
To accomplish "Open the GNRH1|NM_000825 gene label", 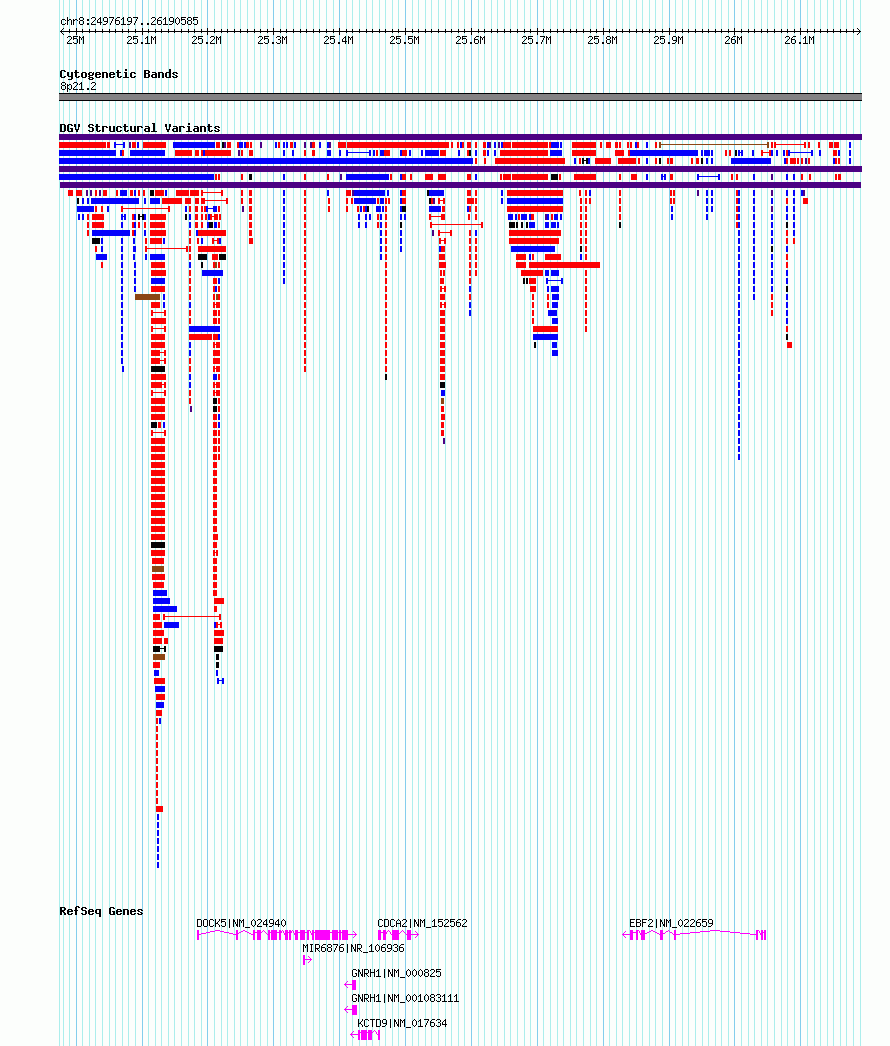I will pyautogui.click(x=396, y=973).
